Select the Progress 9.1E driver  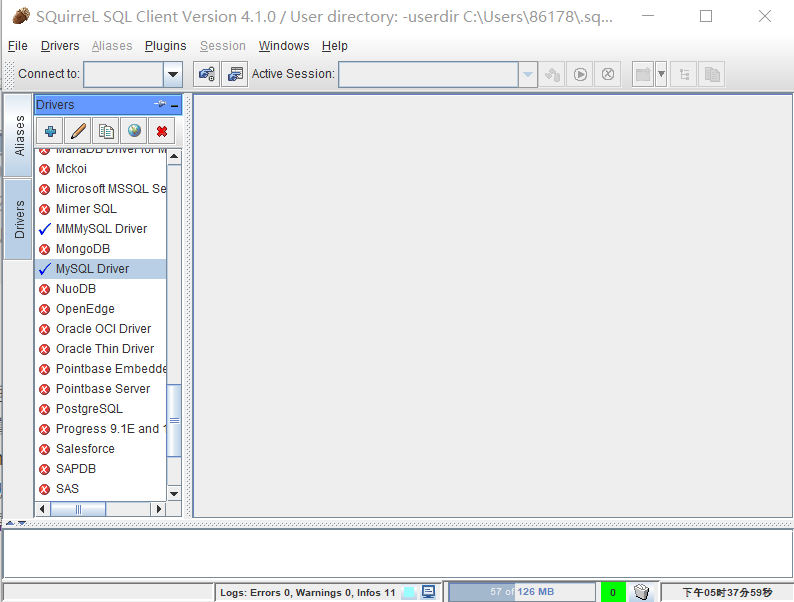tap(101, 429)
